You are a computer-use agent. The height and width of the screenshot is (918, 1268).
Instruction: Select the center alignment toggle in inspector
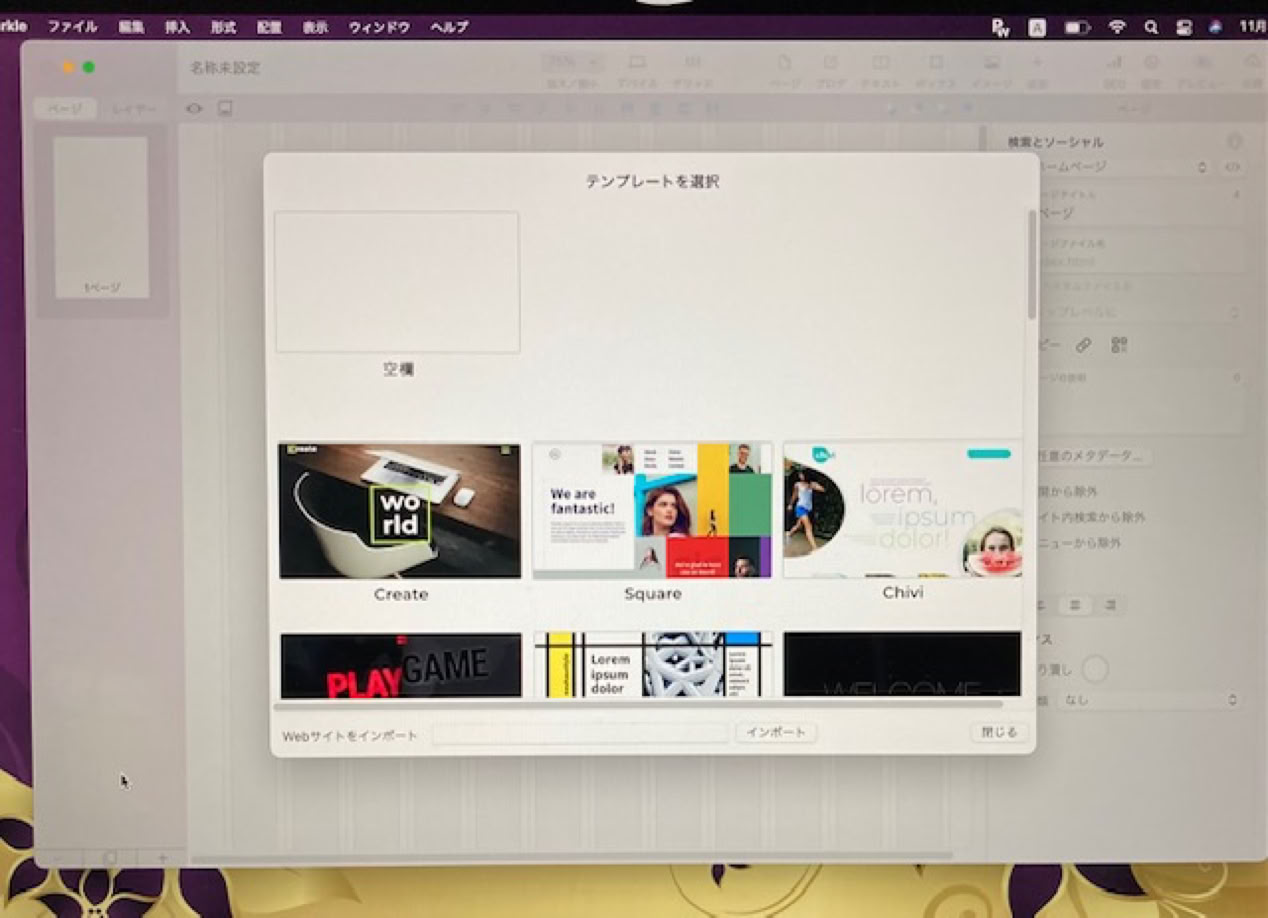point(1075,605)
